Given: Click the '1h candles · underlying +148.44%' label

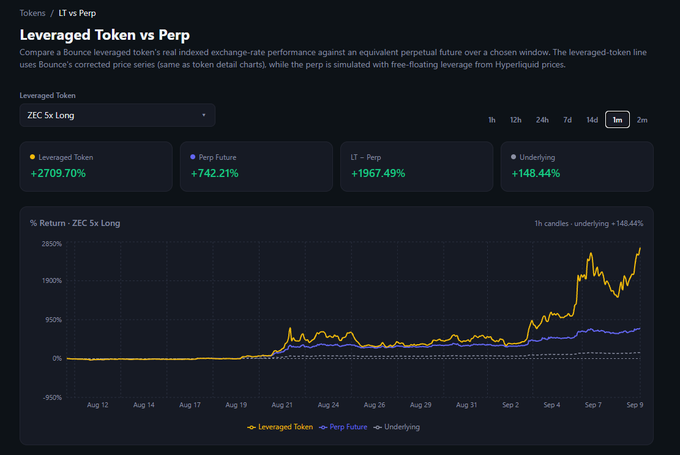Looking at the screenshot, I should click(588, 224).
